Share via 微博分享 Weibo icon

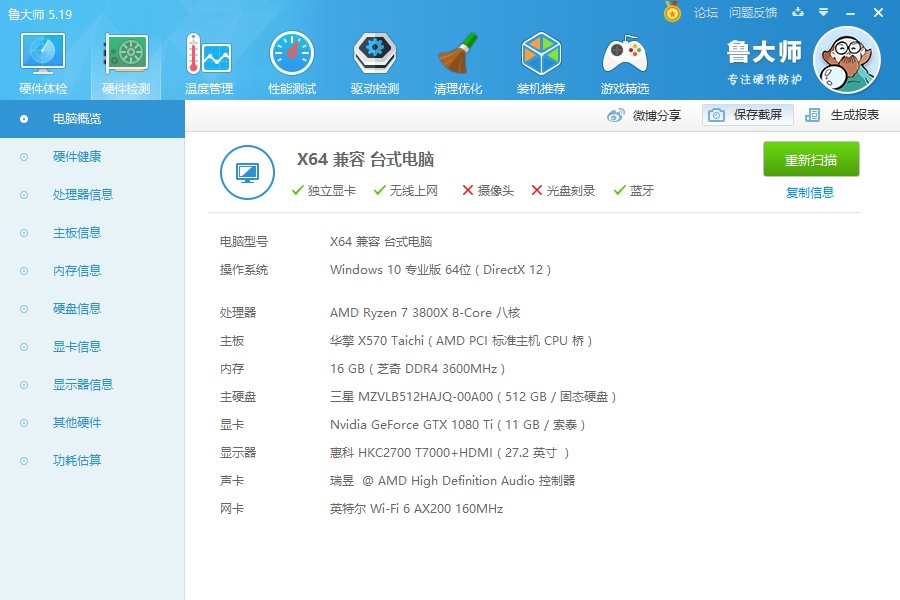coord(615,115)
